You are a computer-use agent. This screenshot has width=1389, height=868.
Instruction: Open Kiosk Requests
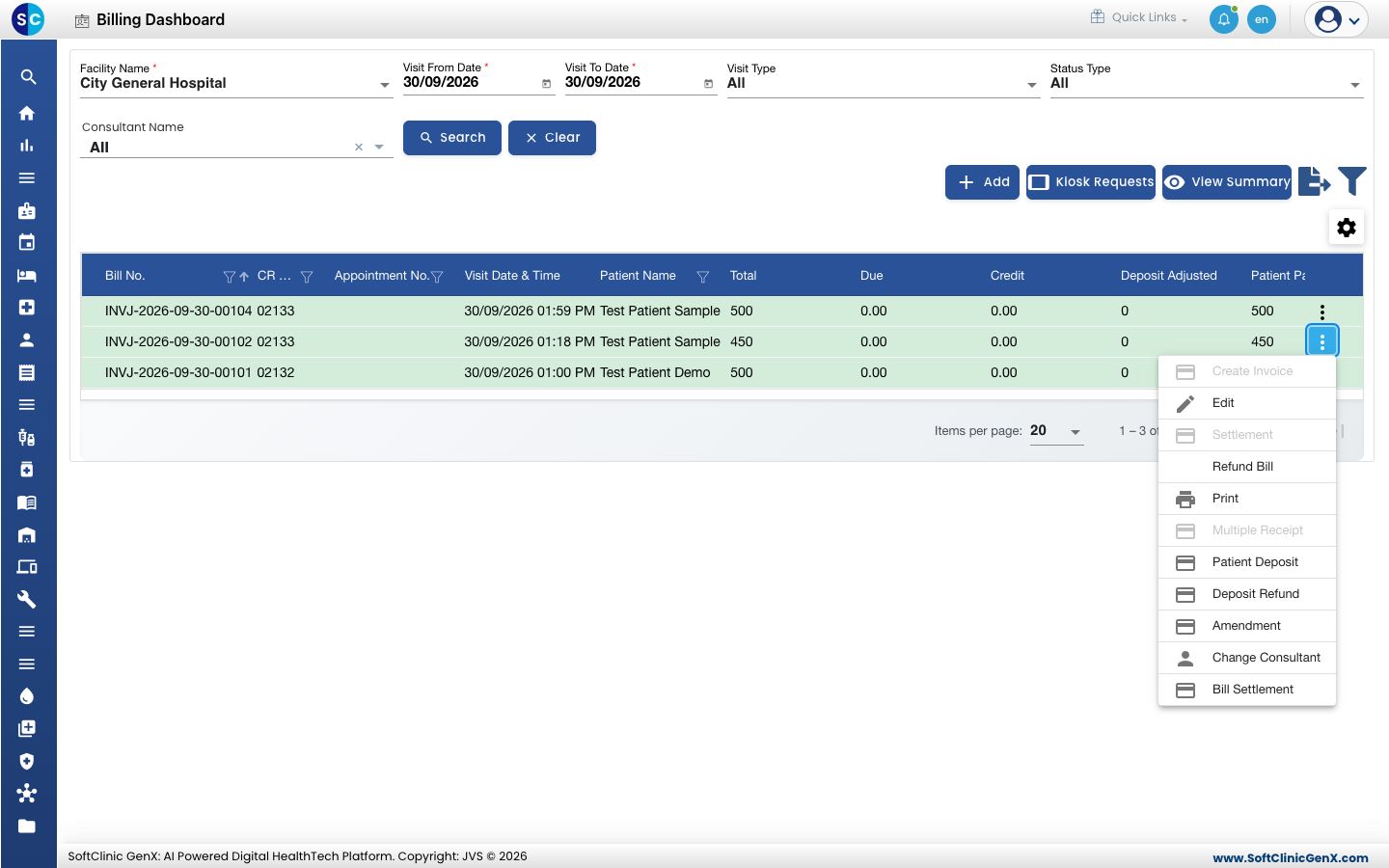pyautogui.click(x=1091, y=182)
